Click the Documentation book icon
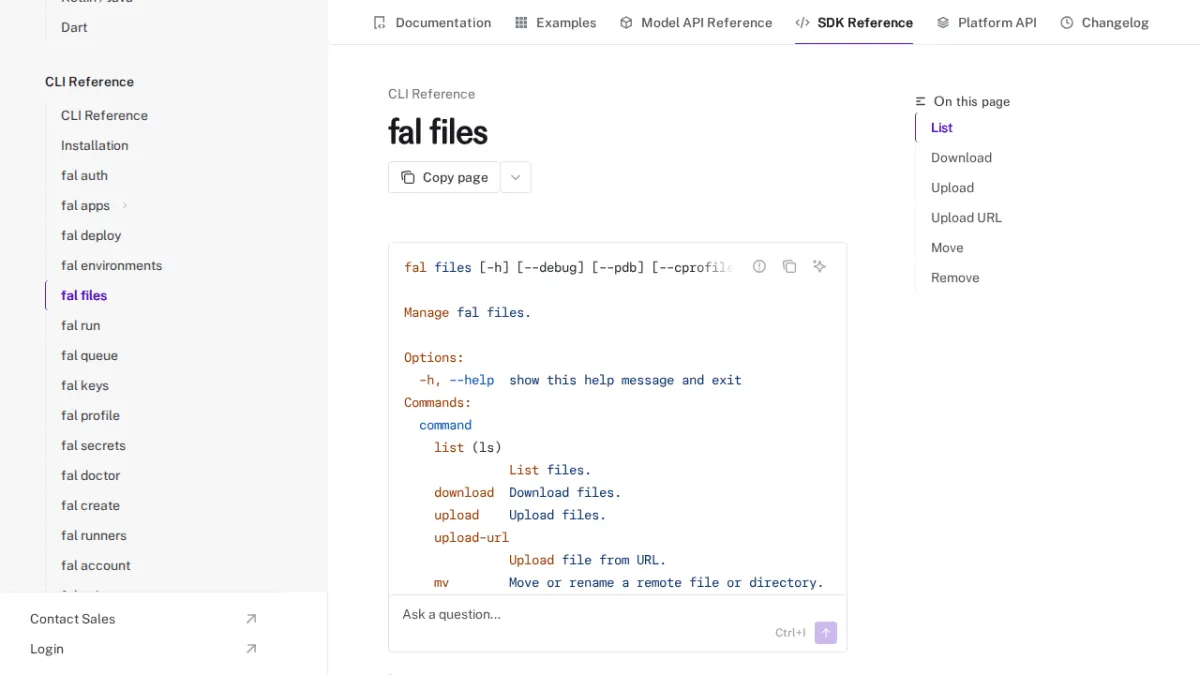The height and width of the screenshot is (675, 1200). click(379, 22)
